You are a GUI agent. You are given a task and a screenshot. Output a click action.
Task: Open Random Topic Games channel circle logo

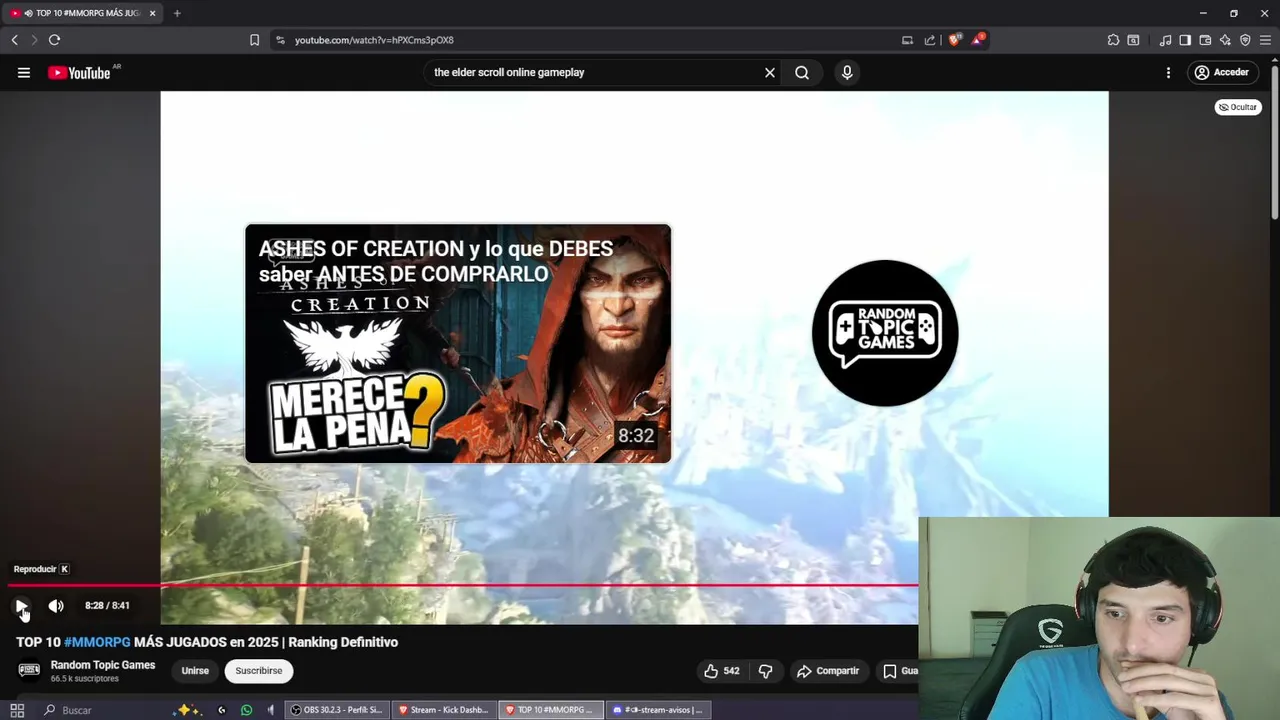[885, 333]
